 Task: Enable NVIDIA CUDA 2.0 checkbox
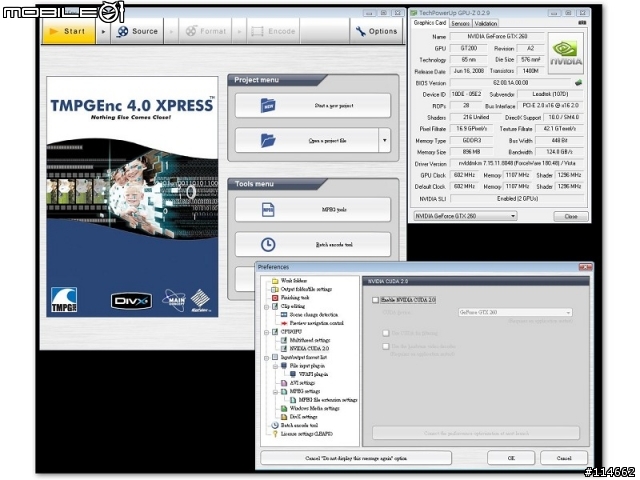375,300
